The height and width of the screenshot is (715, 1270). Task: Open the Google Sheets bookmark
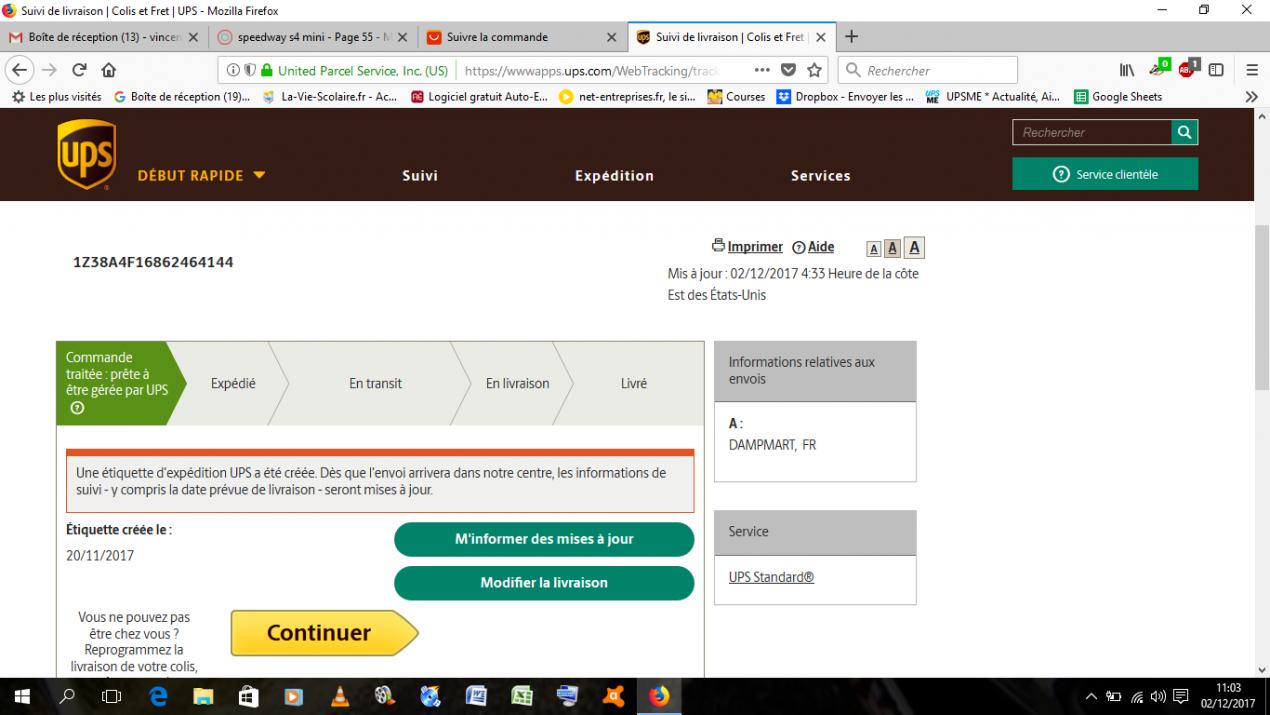coord(1117,97)
